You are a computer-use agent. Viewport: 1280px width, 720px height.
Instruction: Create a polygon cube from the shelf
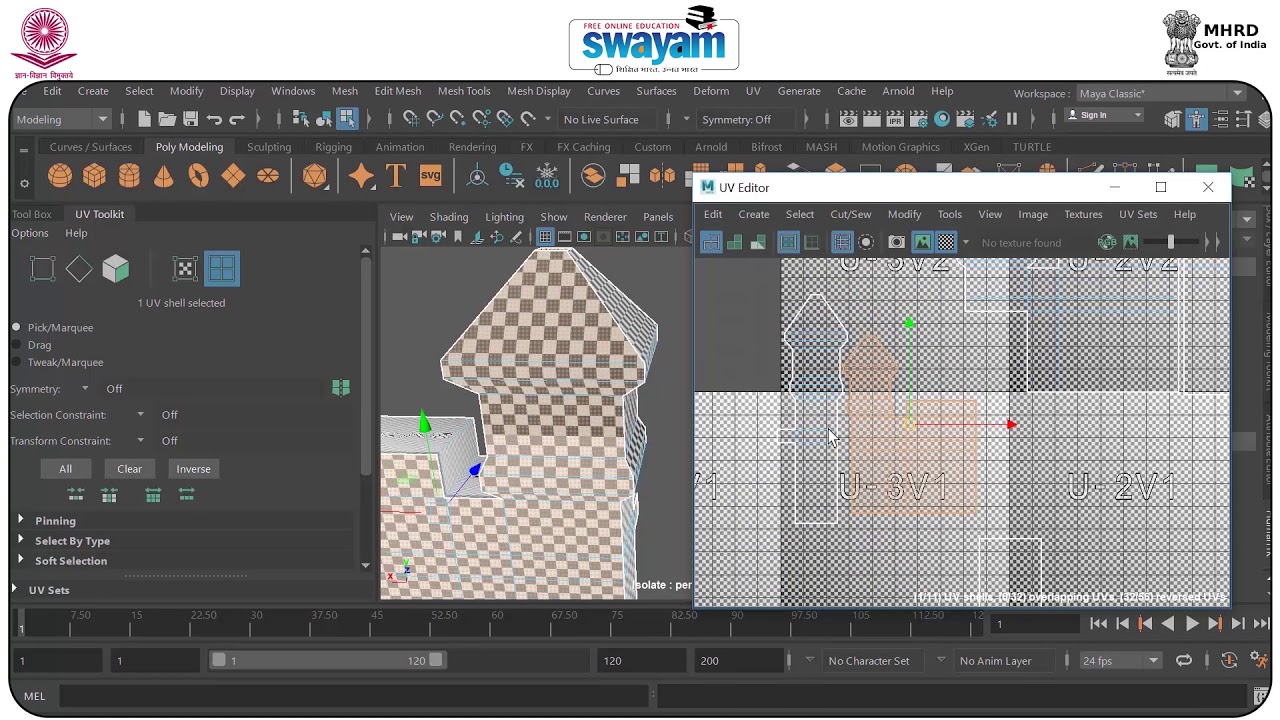[x=94, y=176]
